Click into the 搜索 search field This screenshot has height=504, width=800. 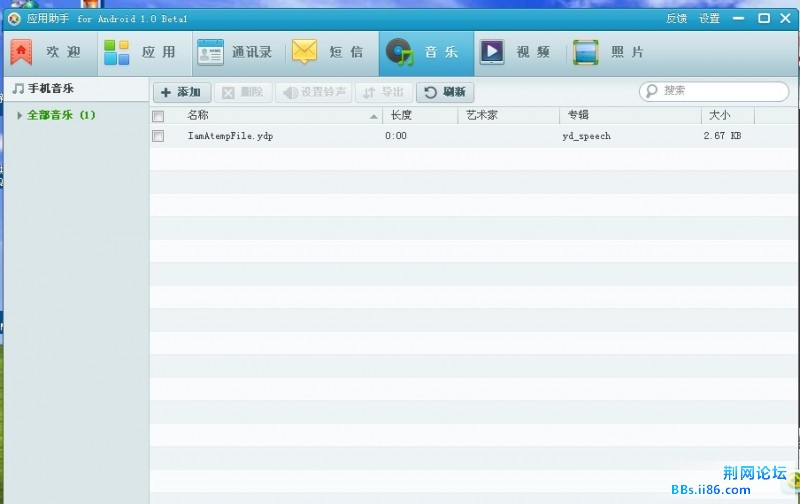pos(720,91)
